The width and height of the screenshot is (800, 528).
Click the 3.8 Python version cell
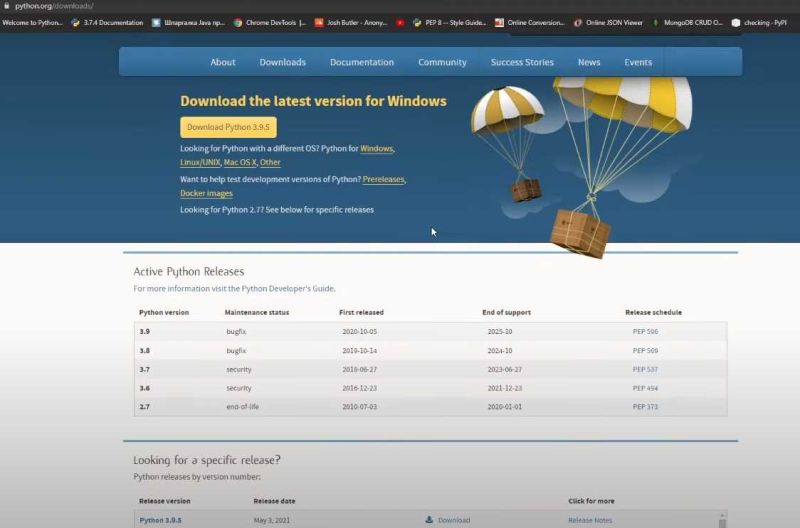click(144, 351)
